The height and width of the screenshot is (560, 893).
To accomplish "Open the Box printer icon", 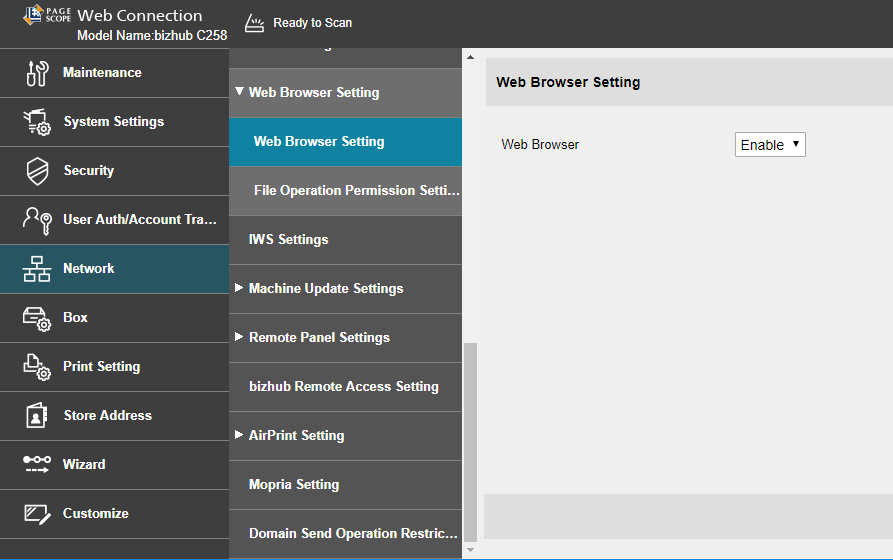I will click(37, 318).
